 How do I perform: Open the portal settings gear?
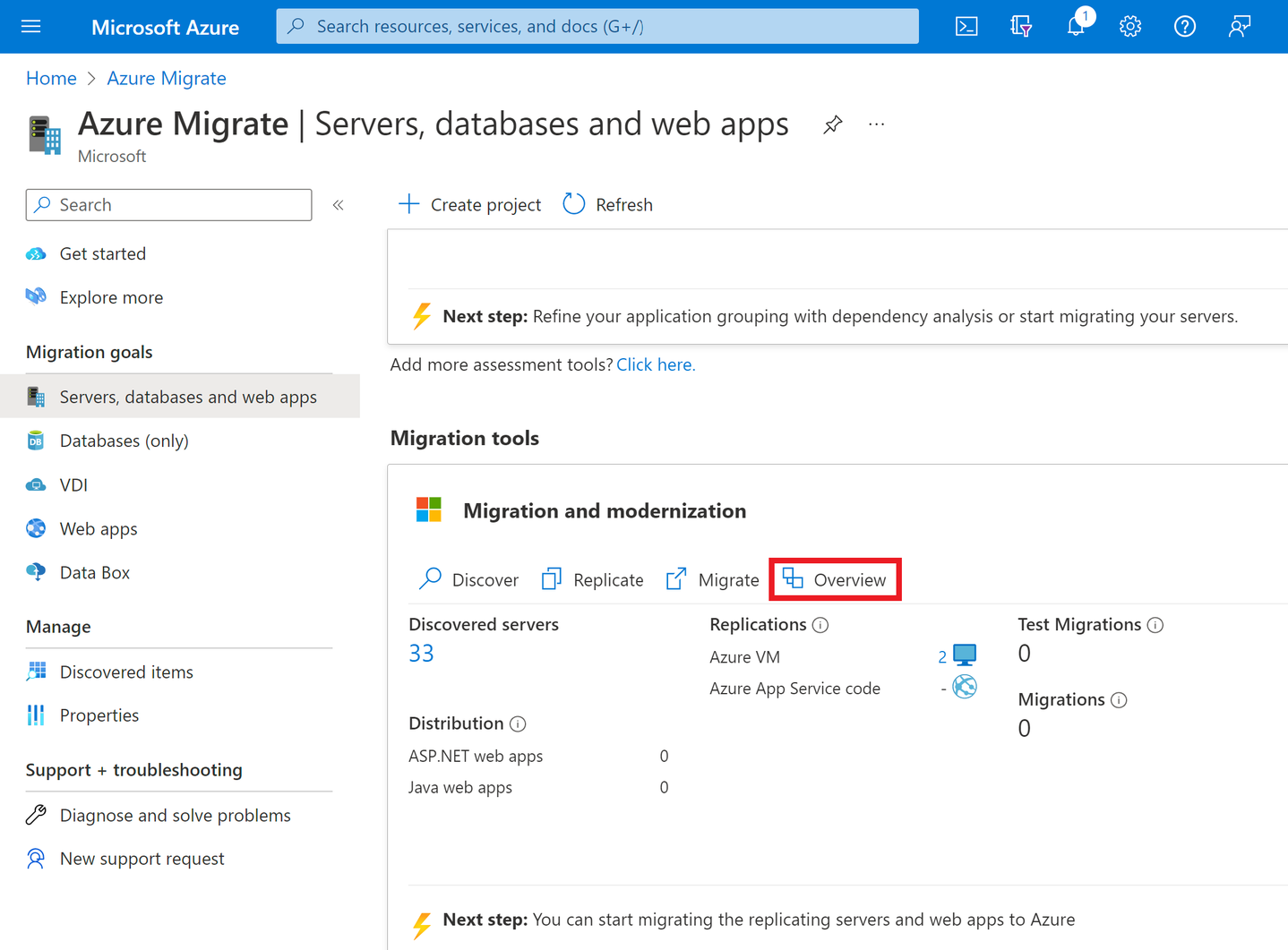pyautogui.click(x=1130, y=27)
